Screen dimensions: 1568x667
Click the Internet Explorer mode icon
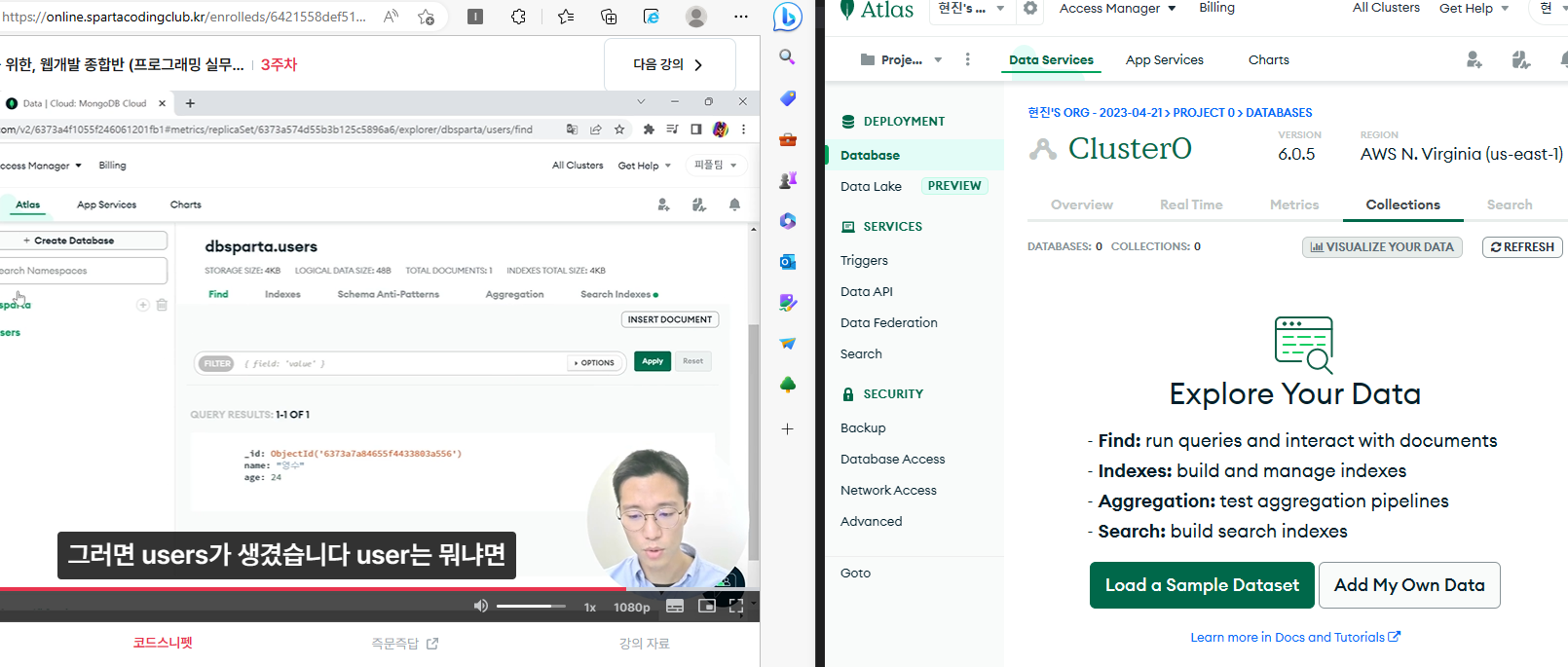point(652,17)
